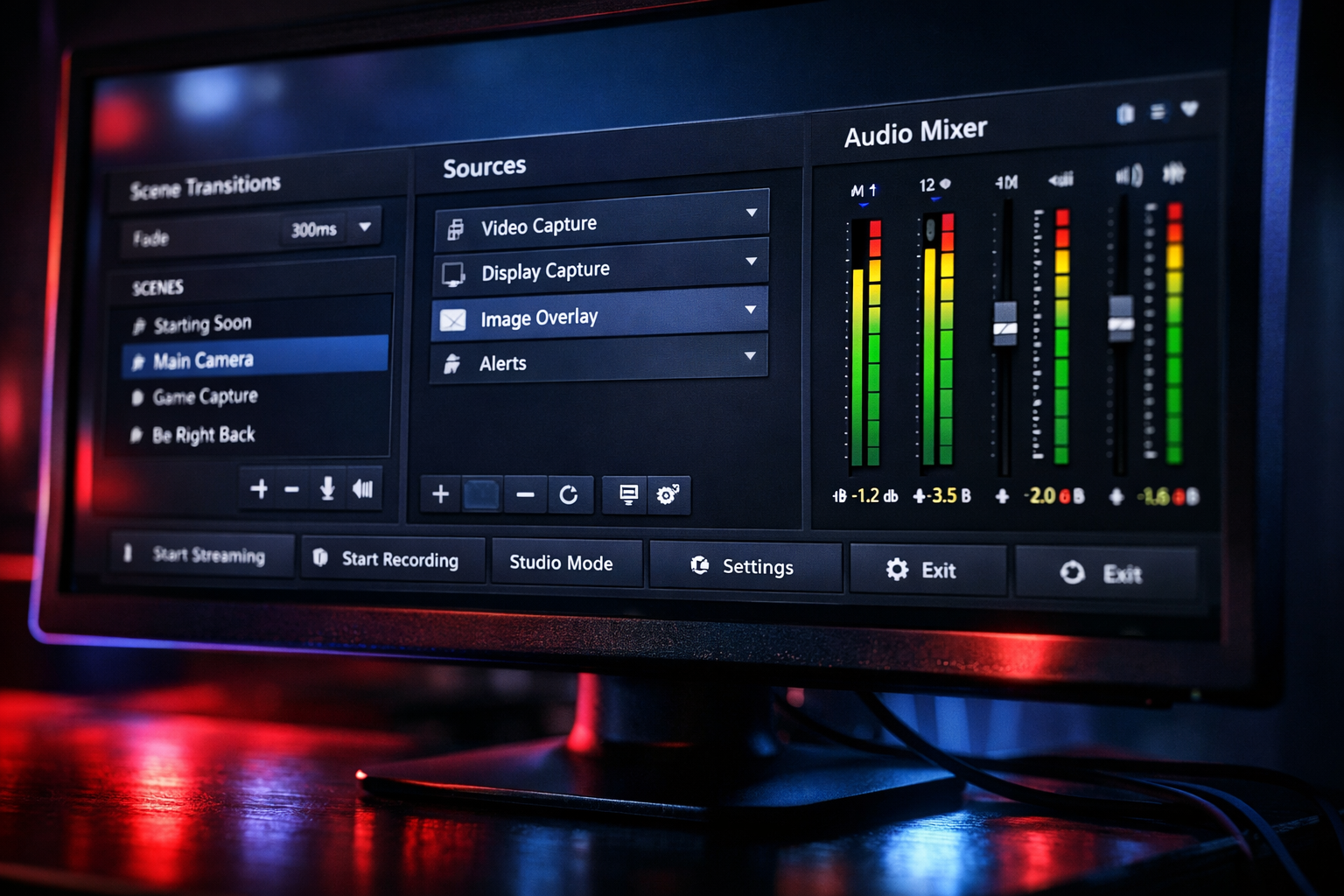Open the lines menu icon in Audio Mixer header

[1158, 111]
